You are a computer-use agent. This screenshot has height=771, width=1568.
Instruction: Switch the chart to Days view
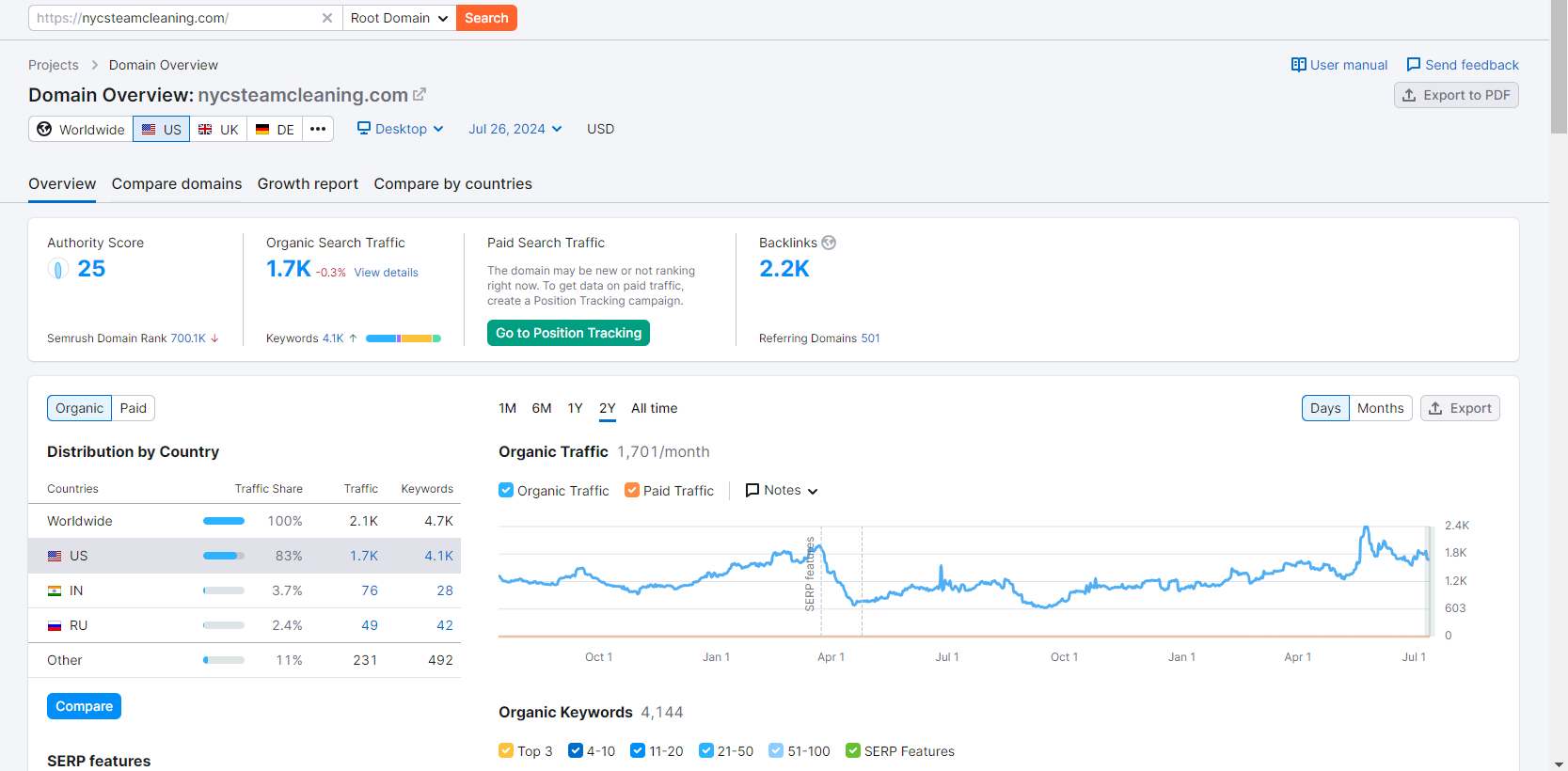(1325, 408)
